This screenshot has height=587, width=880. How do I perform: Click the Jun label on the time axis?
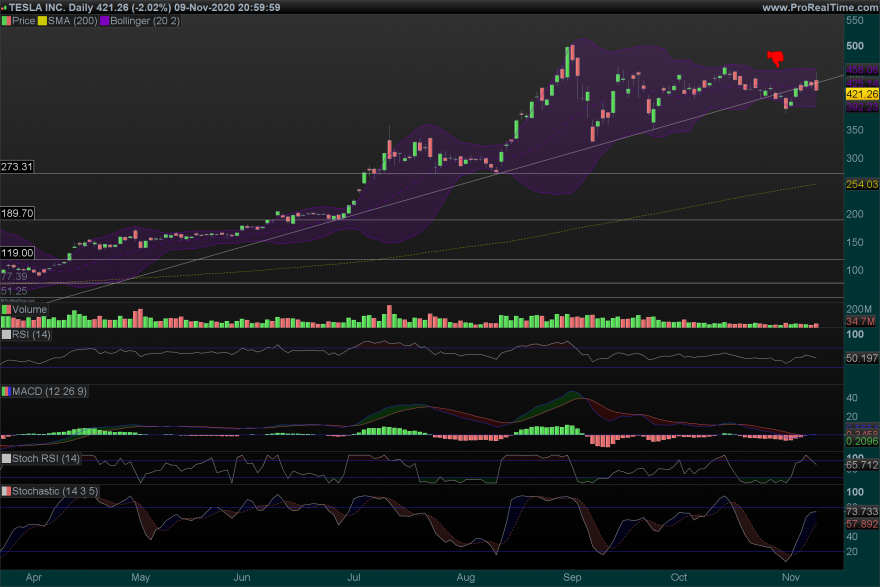pyautogui.click(x=242, y=577)
